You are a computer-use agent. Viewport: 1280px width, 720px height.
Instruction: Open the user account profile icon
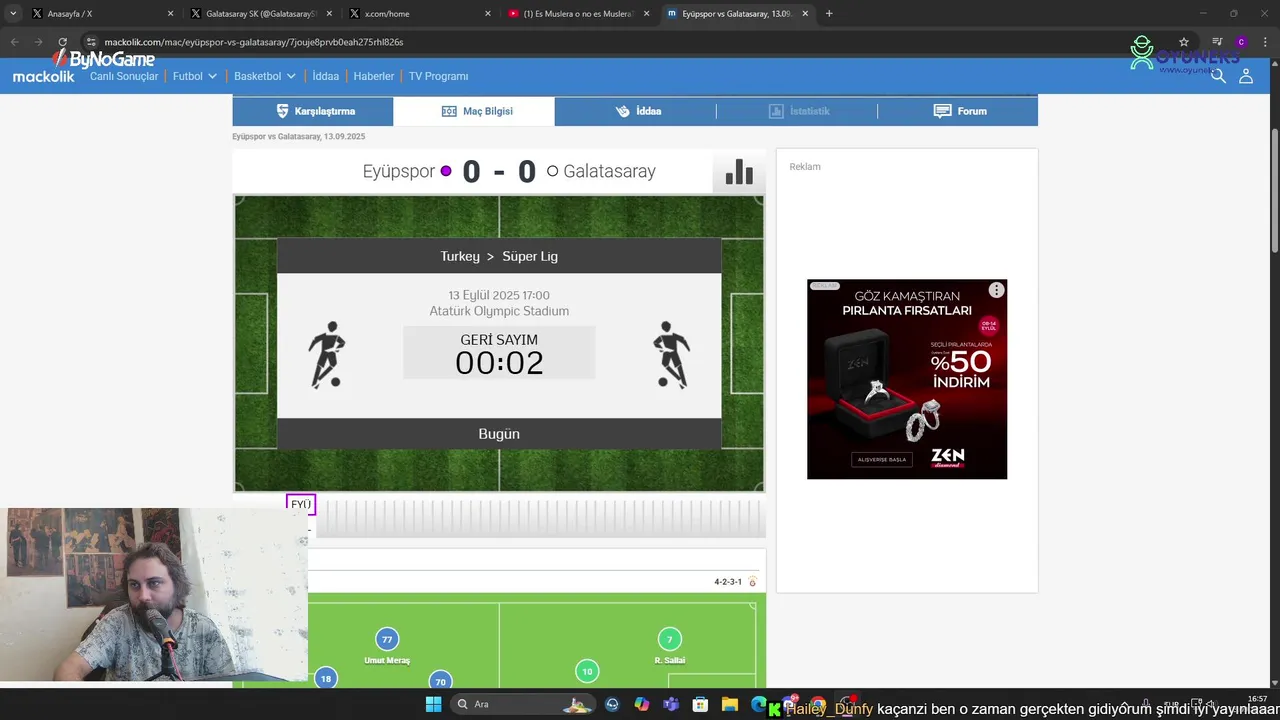click(1246, 76)
